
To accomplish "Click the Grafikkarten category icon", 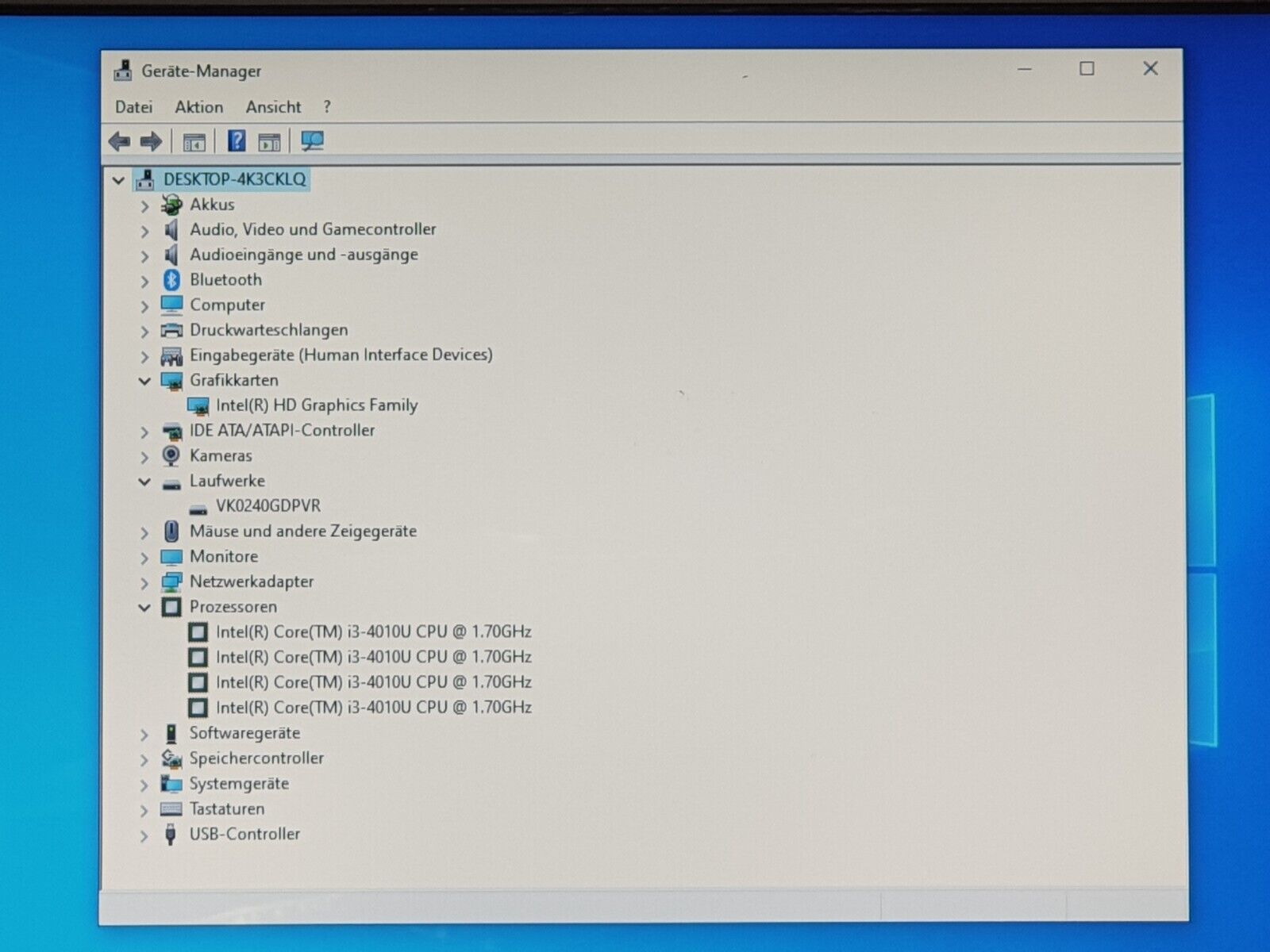I will (x=171, y=381).
